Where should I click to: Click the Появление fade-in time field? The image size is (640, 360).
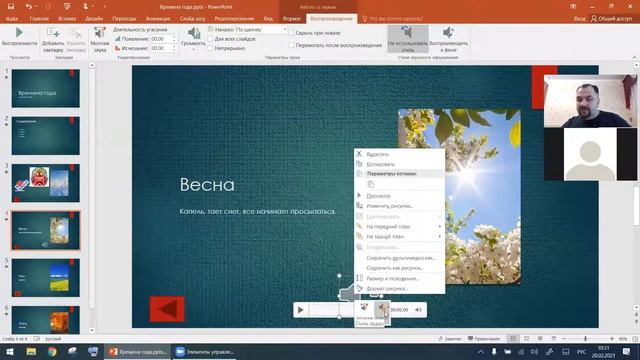pyautogui.click(x=161, y=39)
